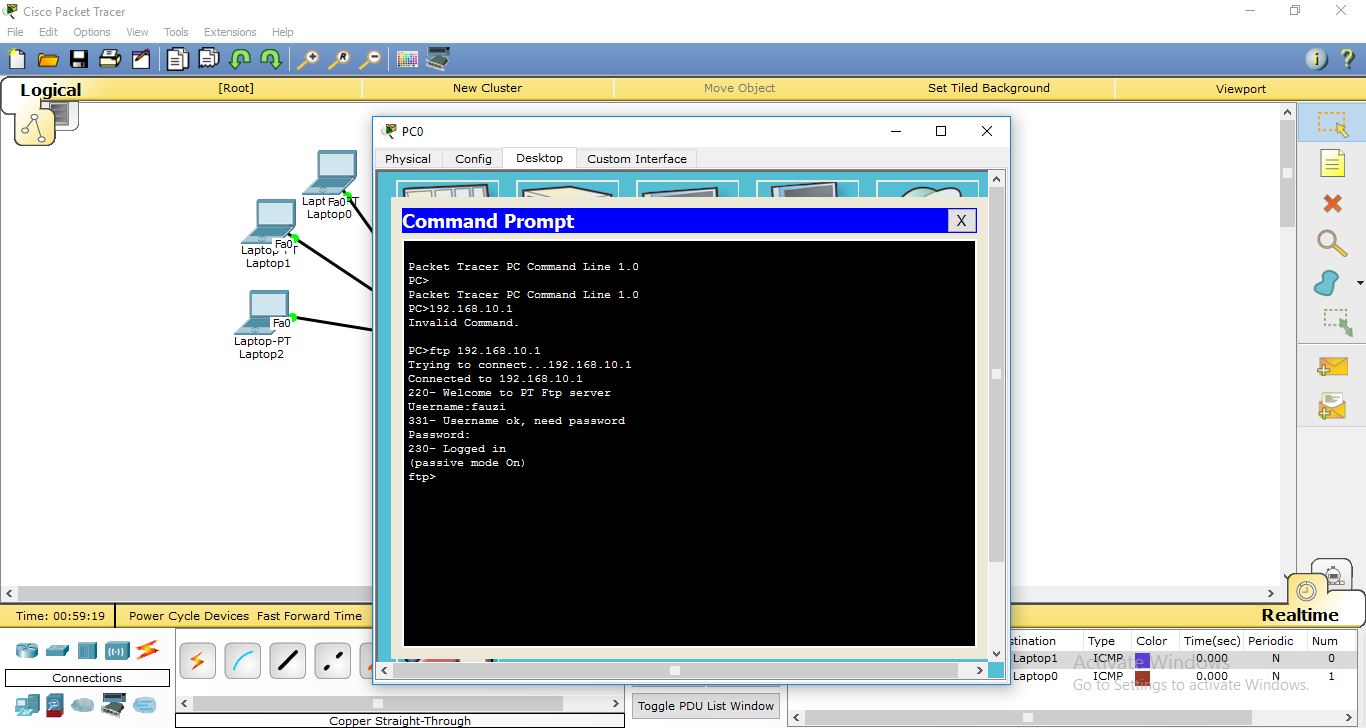1366x728 pixels.
Task: Open the Logical workspace tab
Action: 50,90
